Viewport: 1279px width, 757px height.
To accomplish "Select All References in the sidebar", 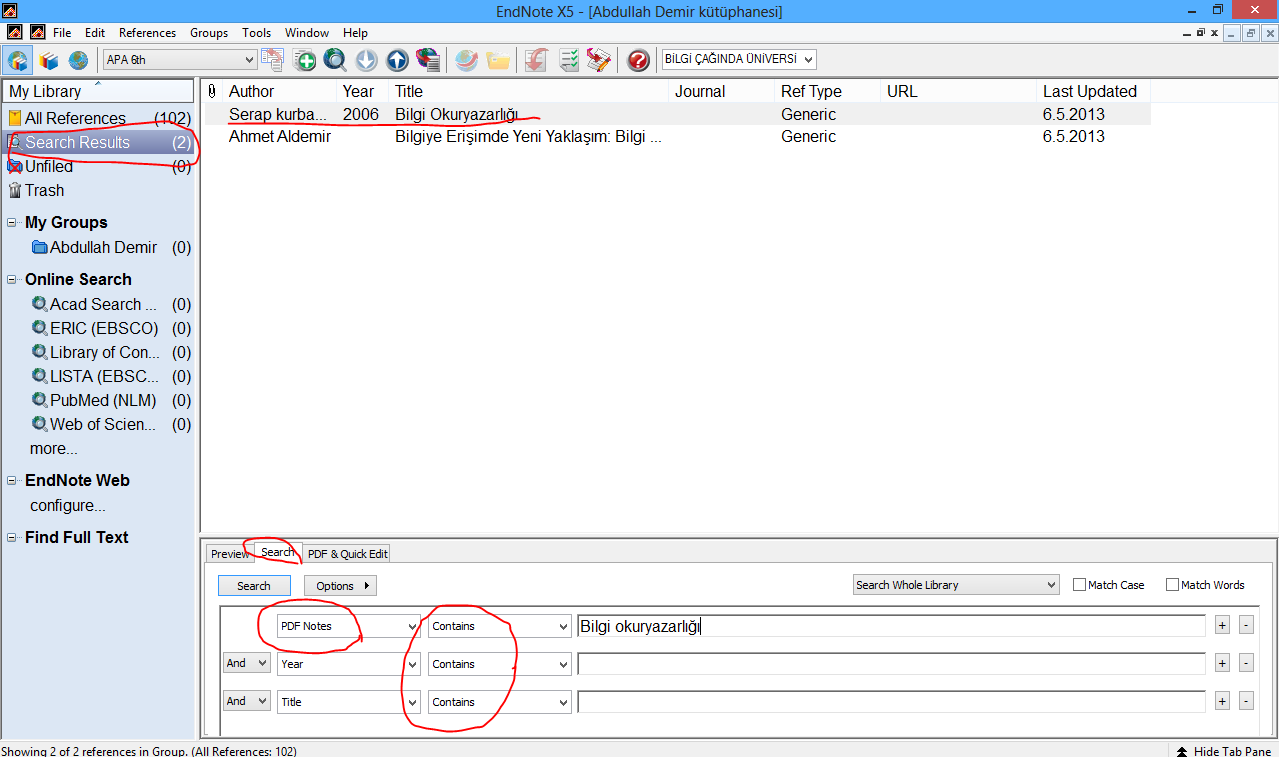I will point(98,118).
